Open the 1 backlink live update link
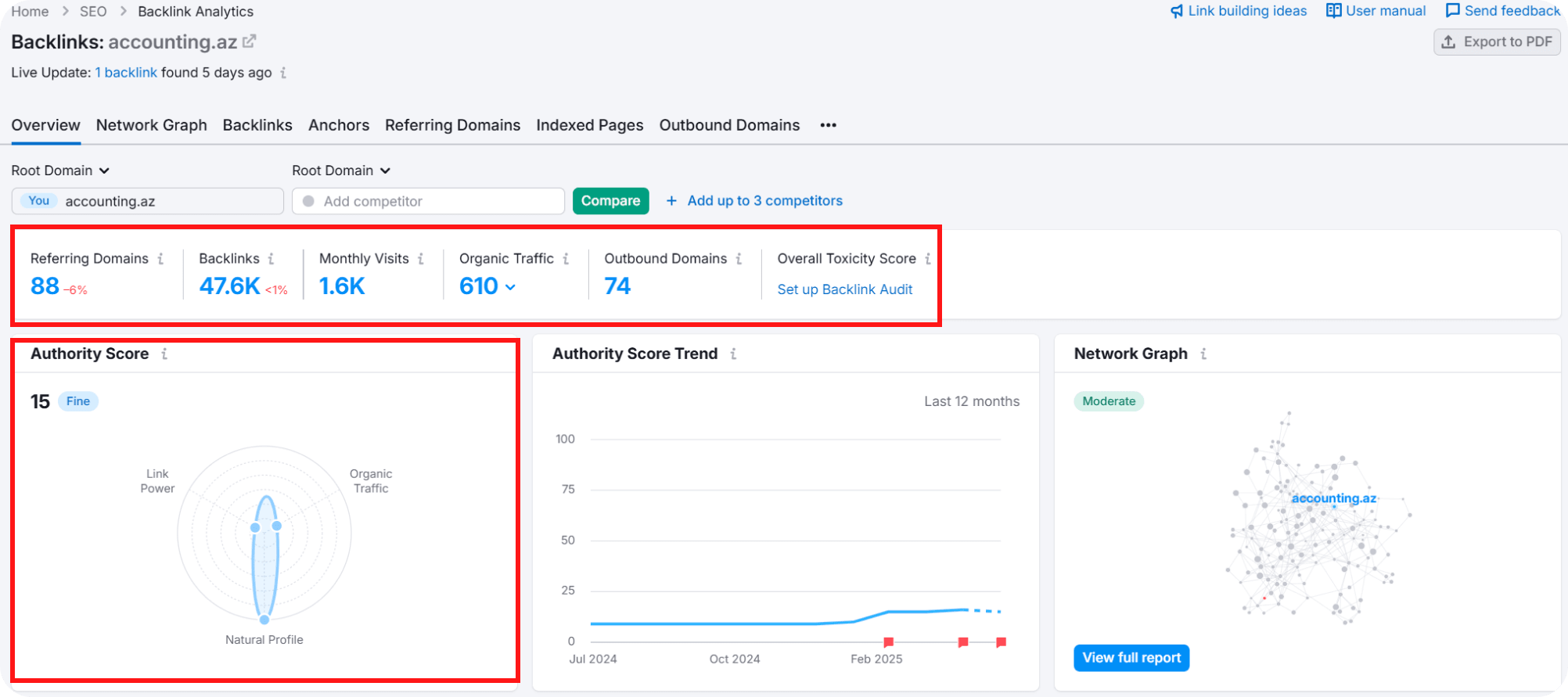The image size is (1568, 697). pyautogui.click(x=126, y=73)
